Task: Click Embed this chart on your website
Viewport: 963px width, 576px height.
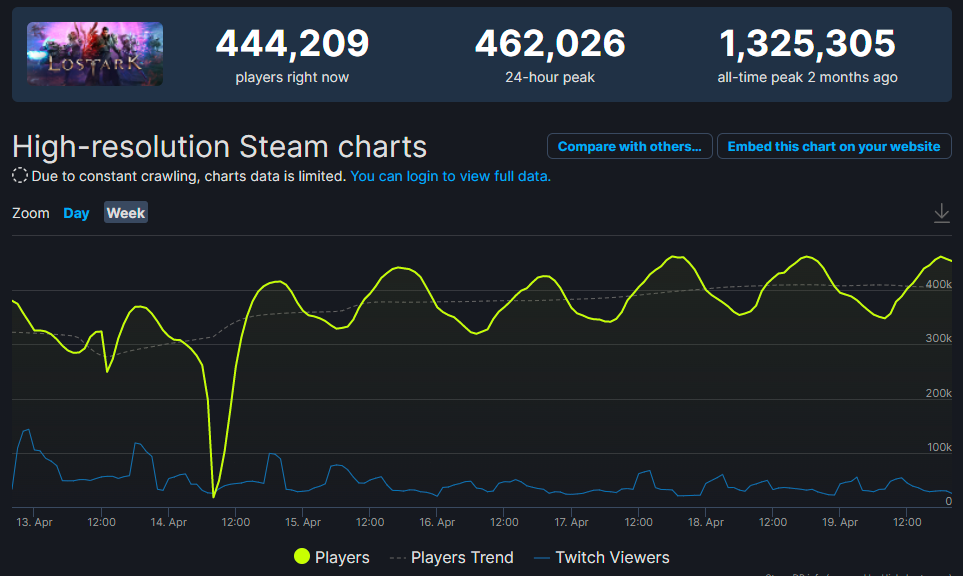Action: click(834, 146)
